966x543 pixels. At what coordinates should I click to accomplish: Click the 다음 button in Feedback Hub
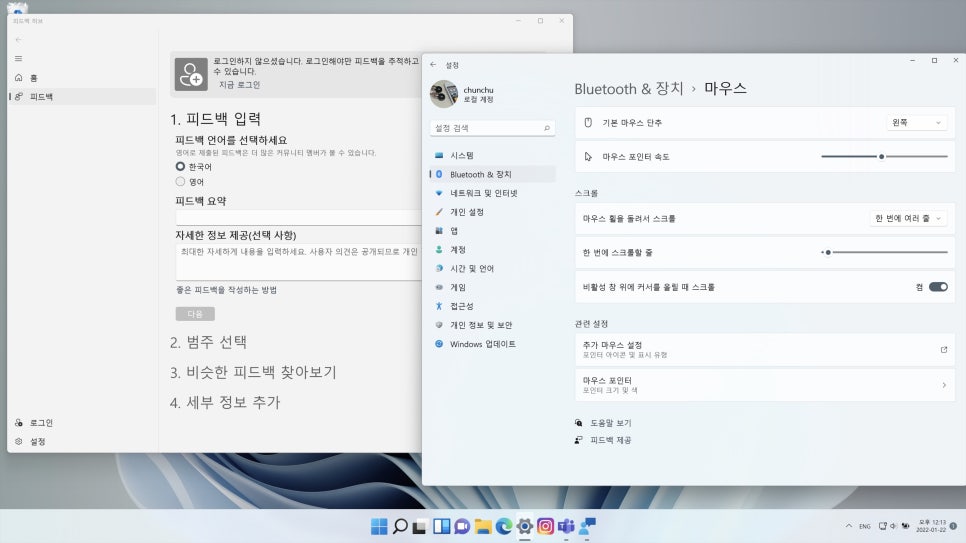point(195,314)
